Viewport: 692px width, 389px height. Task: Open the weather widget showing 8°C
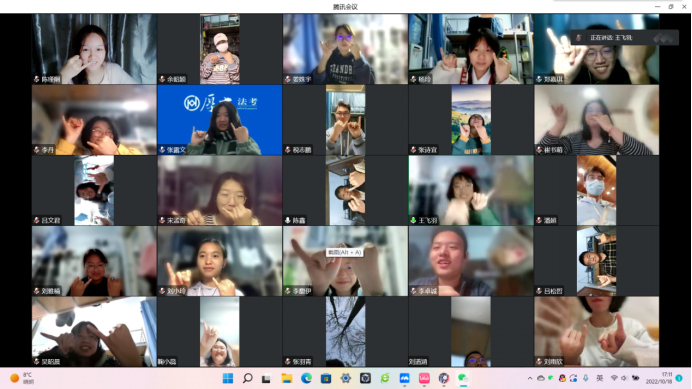pos(22,378)
